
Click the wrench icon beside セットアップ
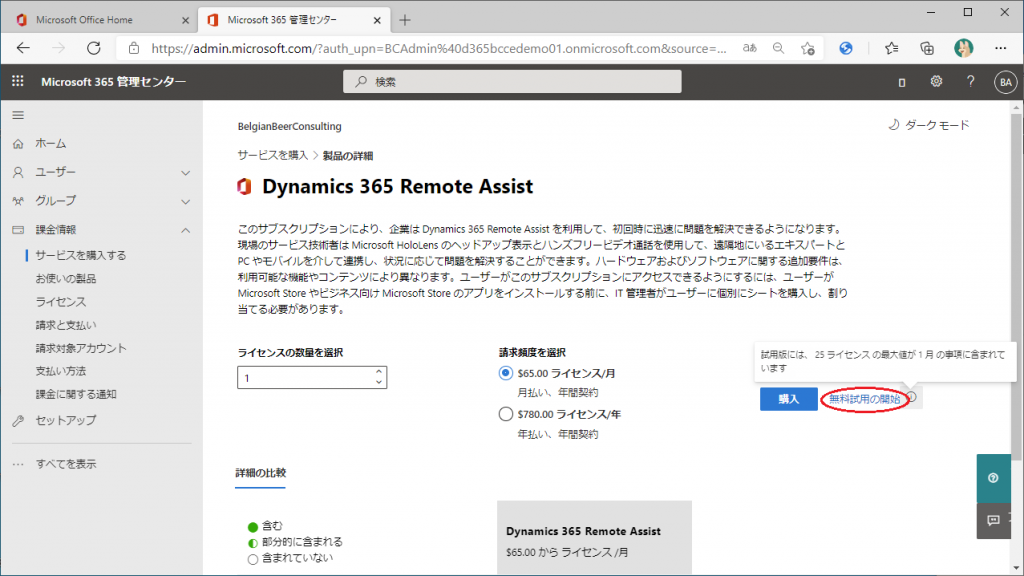point(18,421)
